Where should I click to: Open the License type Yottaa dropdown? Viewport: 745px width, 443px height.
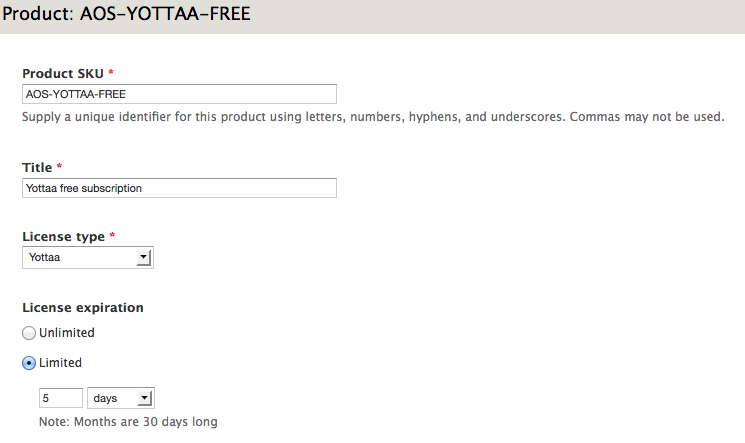coord(87,258)
